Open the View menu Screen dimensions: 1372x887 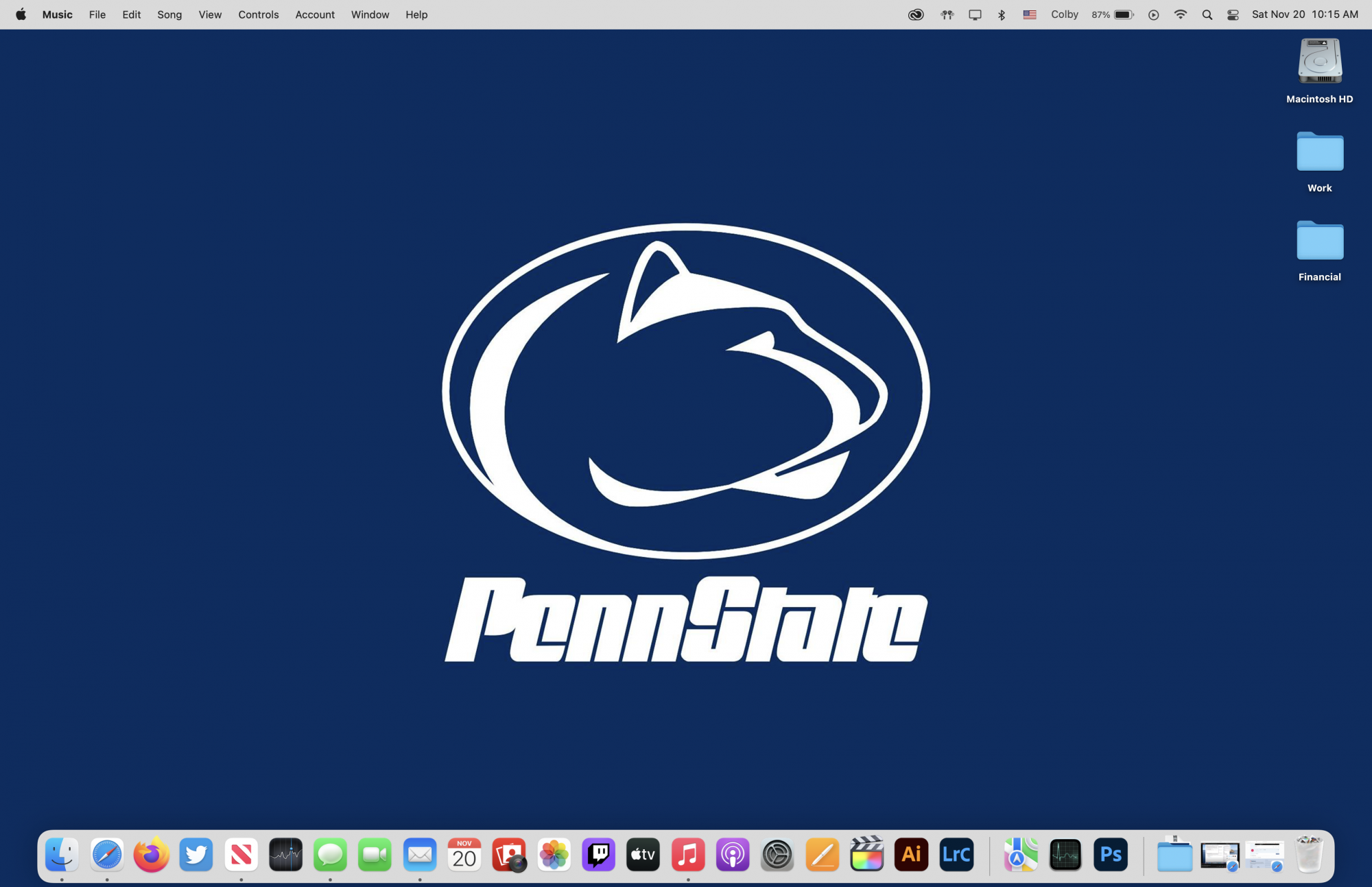[x=210, y=14]
